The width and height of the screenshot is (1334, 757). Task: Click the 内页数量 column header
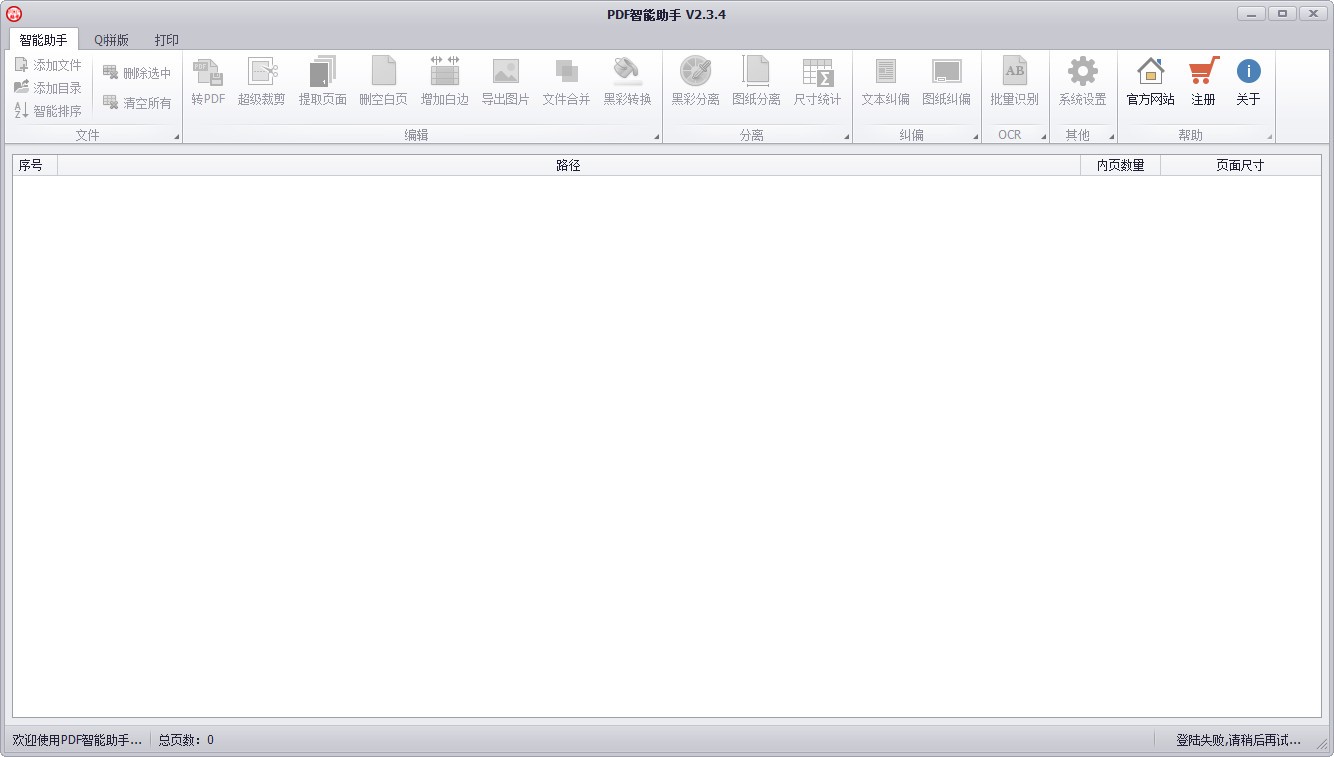click(1120, 165)
